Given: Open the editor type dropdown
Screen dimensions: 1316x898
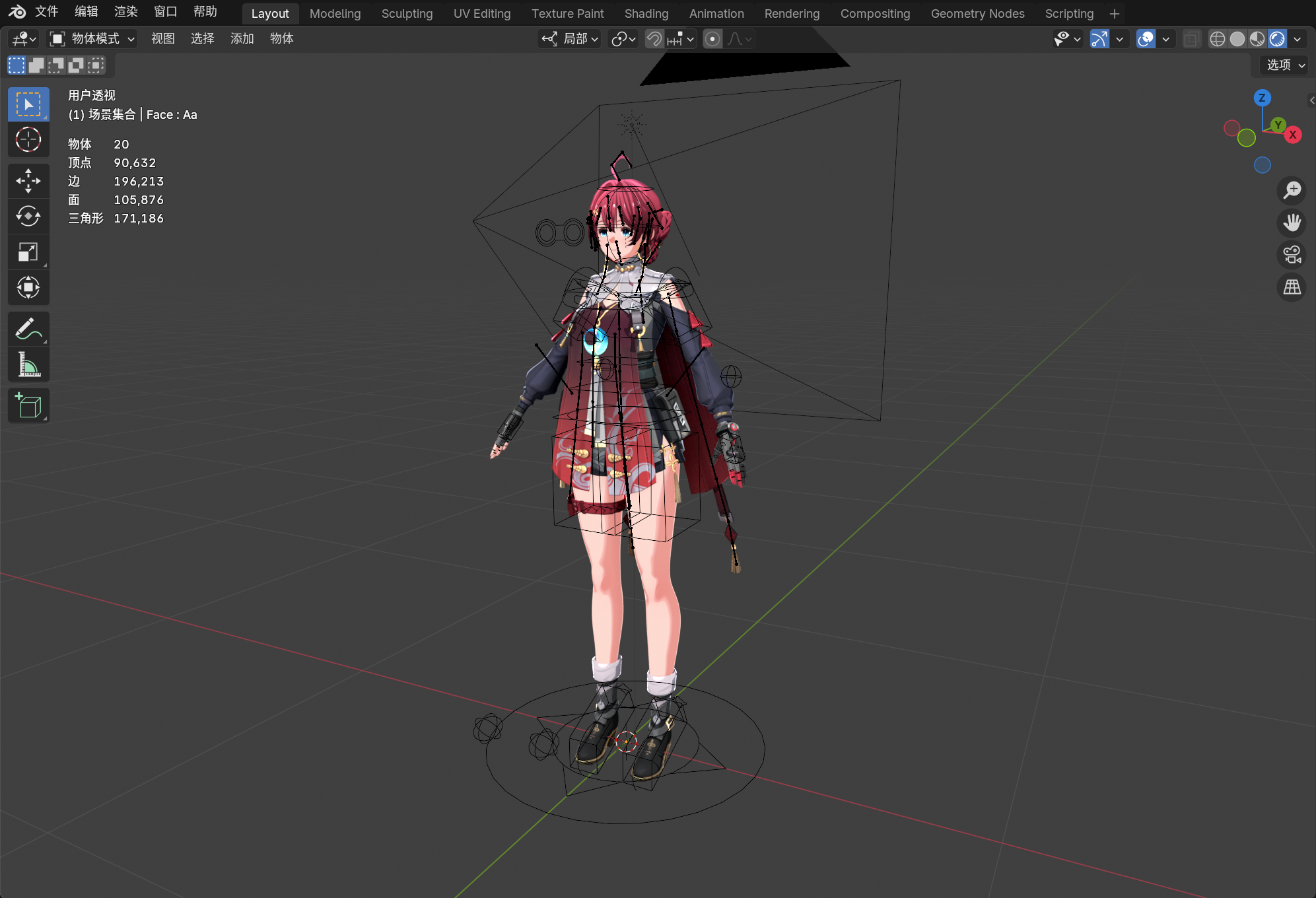Looking at the screenshot, I should click(x=24, y=39).
